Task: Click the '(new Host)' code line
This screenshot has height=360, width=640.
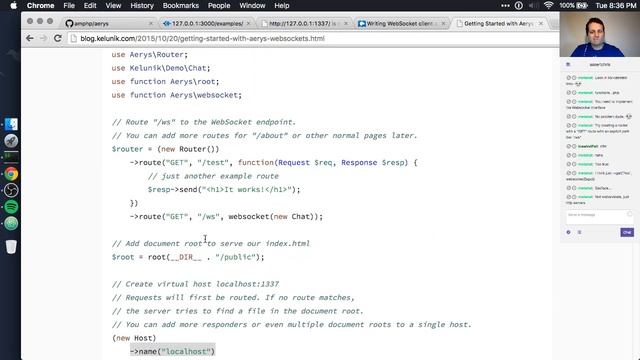Action: pyautogui.click(x=134, y=338)
